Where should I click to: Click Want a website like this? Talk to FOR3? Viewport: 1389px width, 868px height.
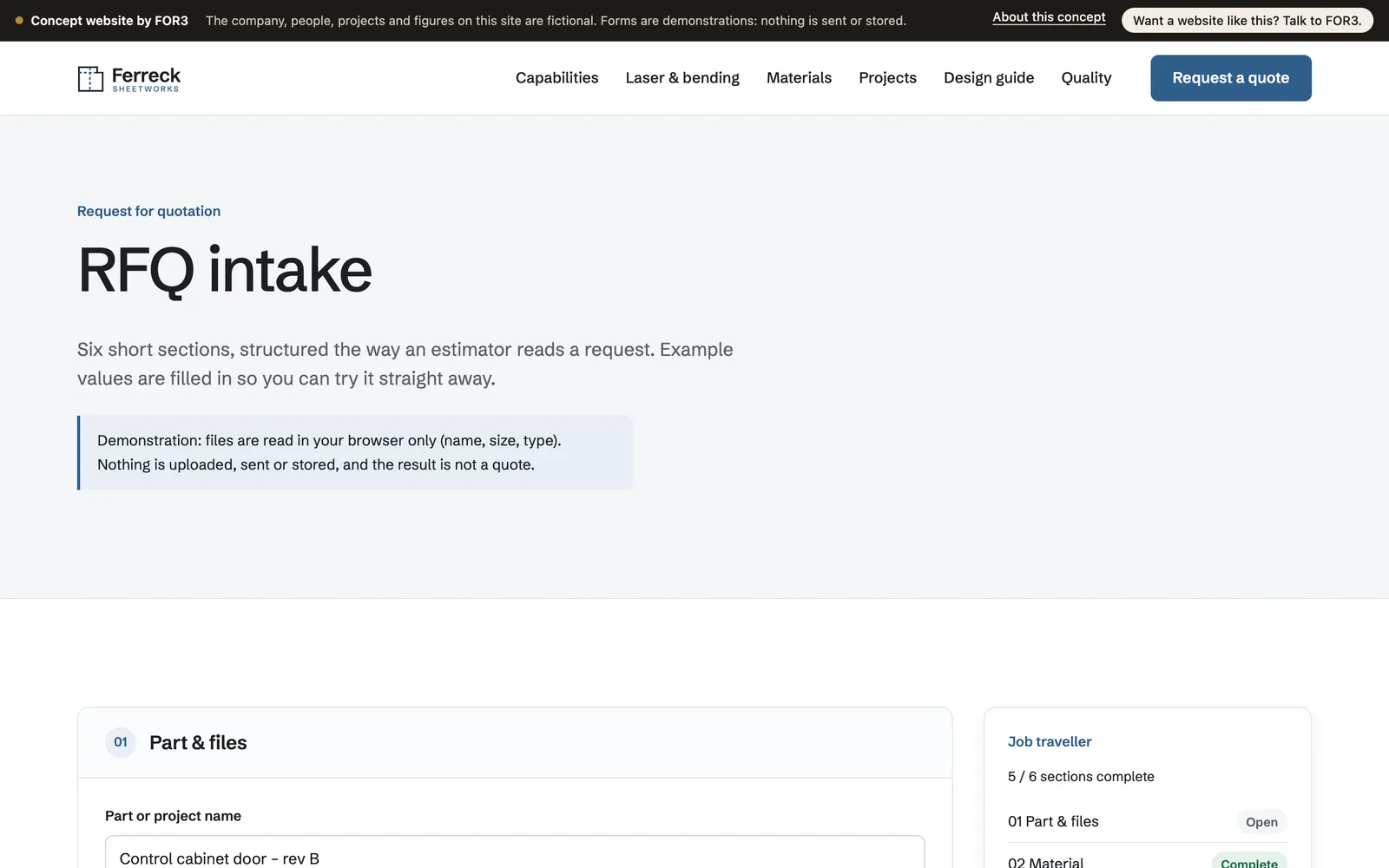(1247, 20)
